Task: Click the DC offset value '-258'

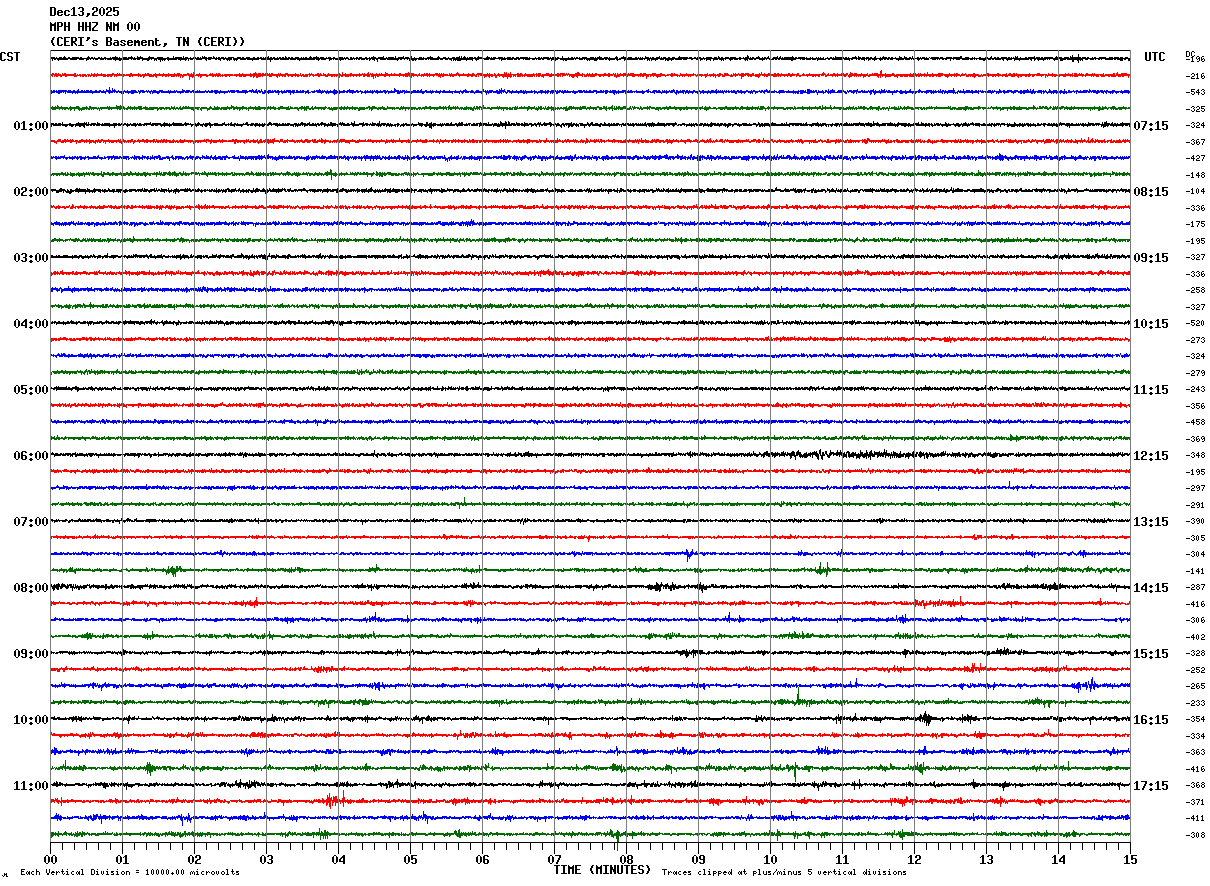Action: click(1195, 291)
